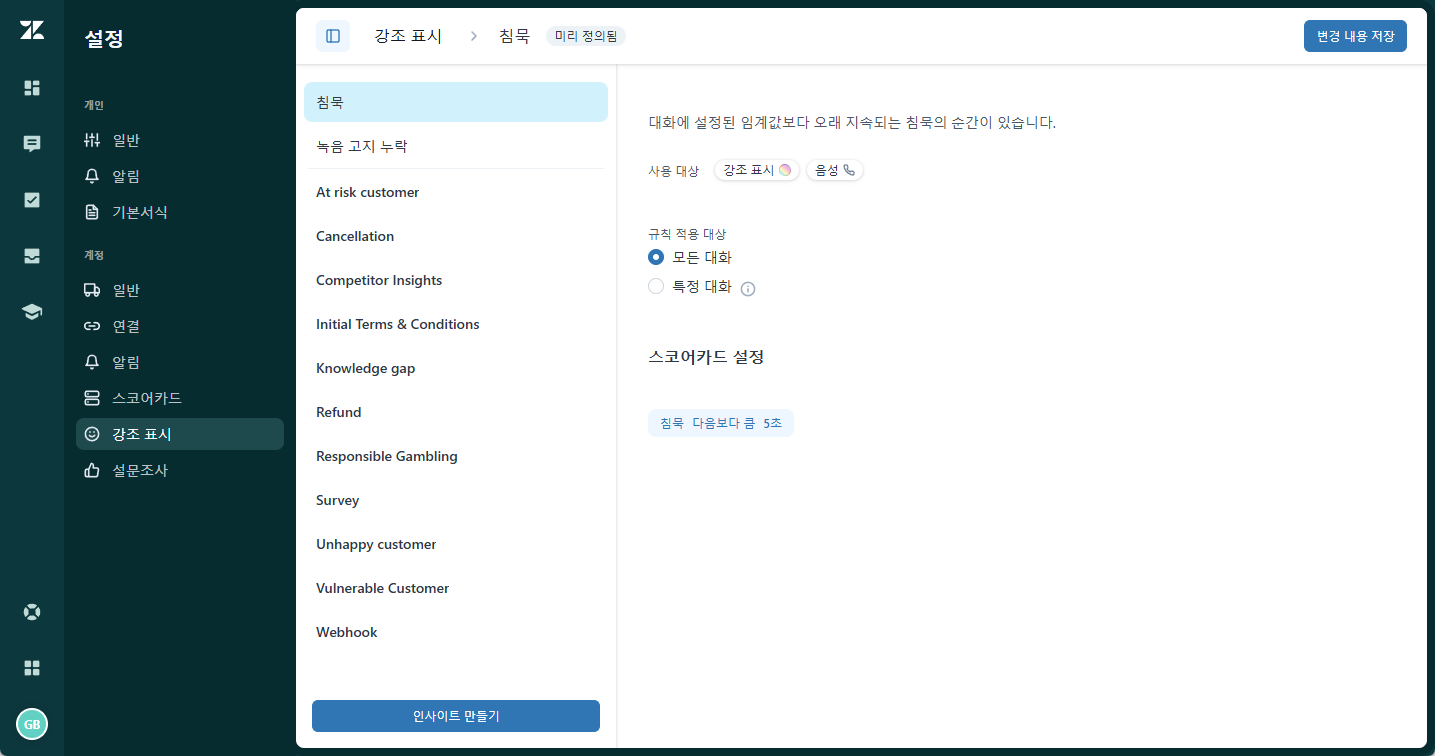The width and height of the screenshot is (1435, 756).
Task: Click the truck icon beside account 일반
Action: pos(92,290)
